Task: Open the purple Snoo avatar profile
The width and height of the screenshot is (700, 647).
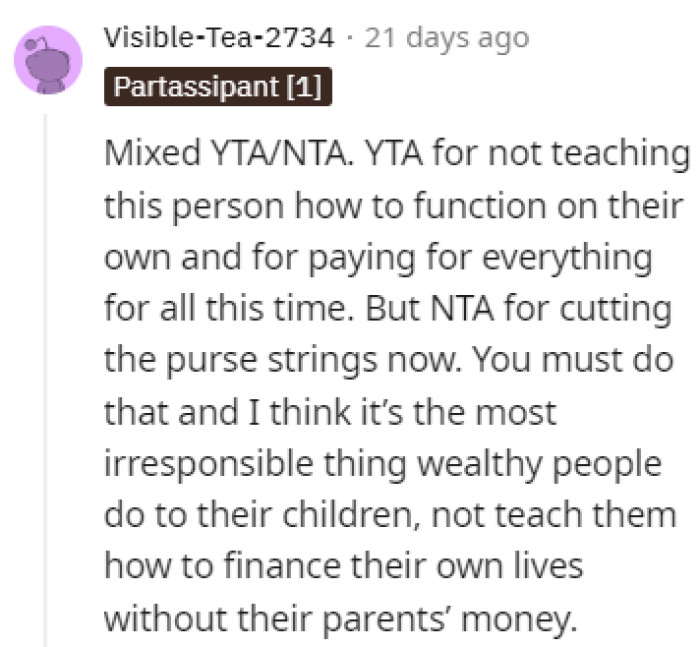Action: (48, 60)
